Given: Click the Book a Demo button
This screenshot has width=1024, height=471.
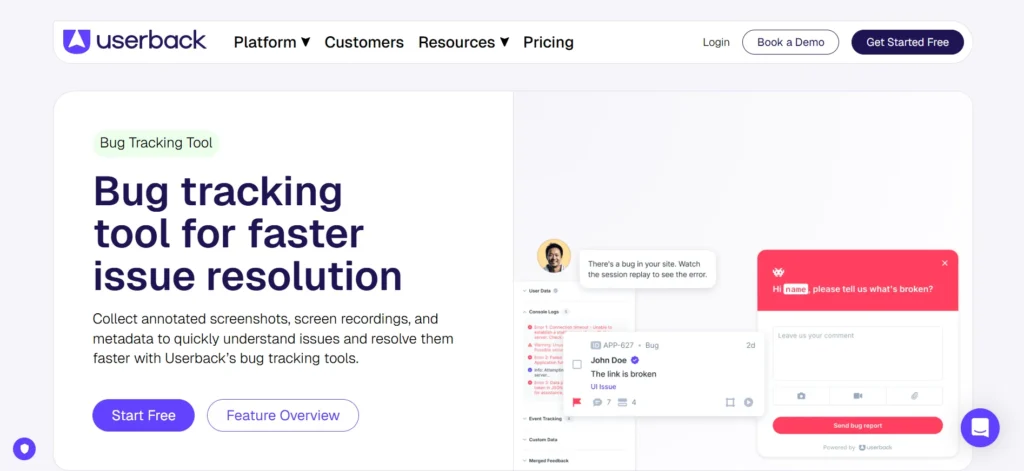Looking at the screenshot, I should click(x=790, y=42).
